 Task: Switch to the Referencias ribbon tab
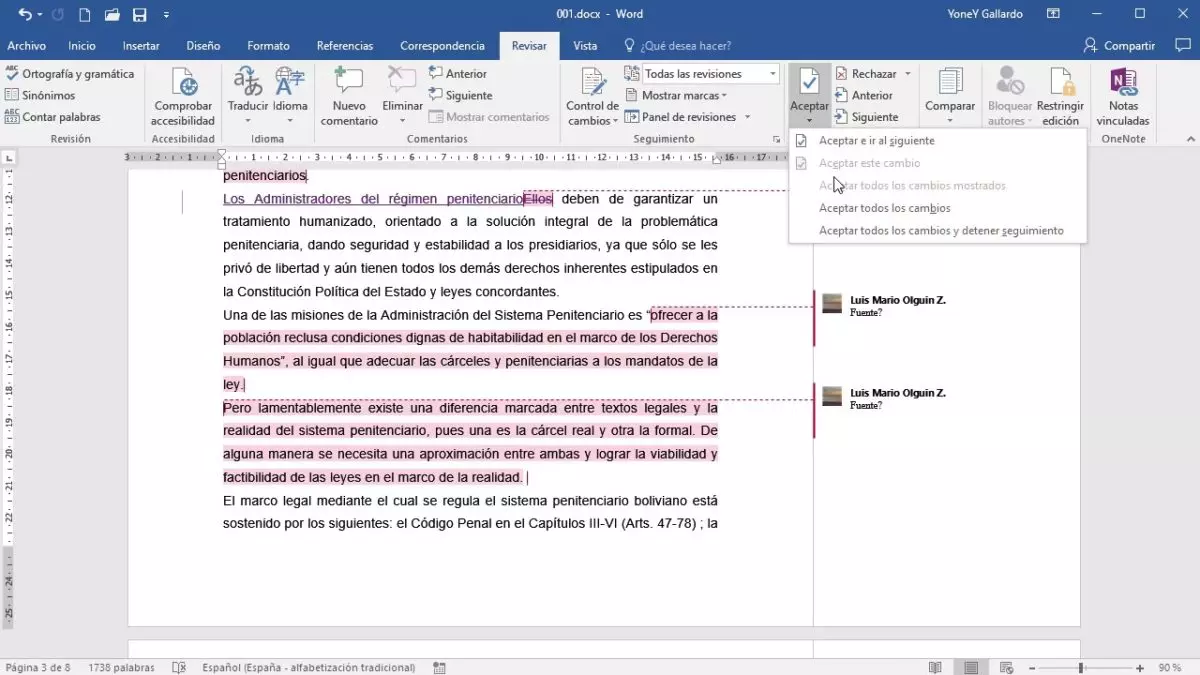[344, 46]
